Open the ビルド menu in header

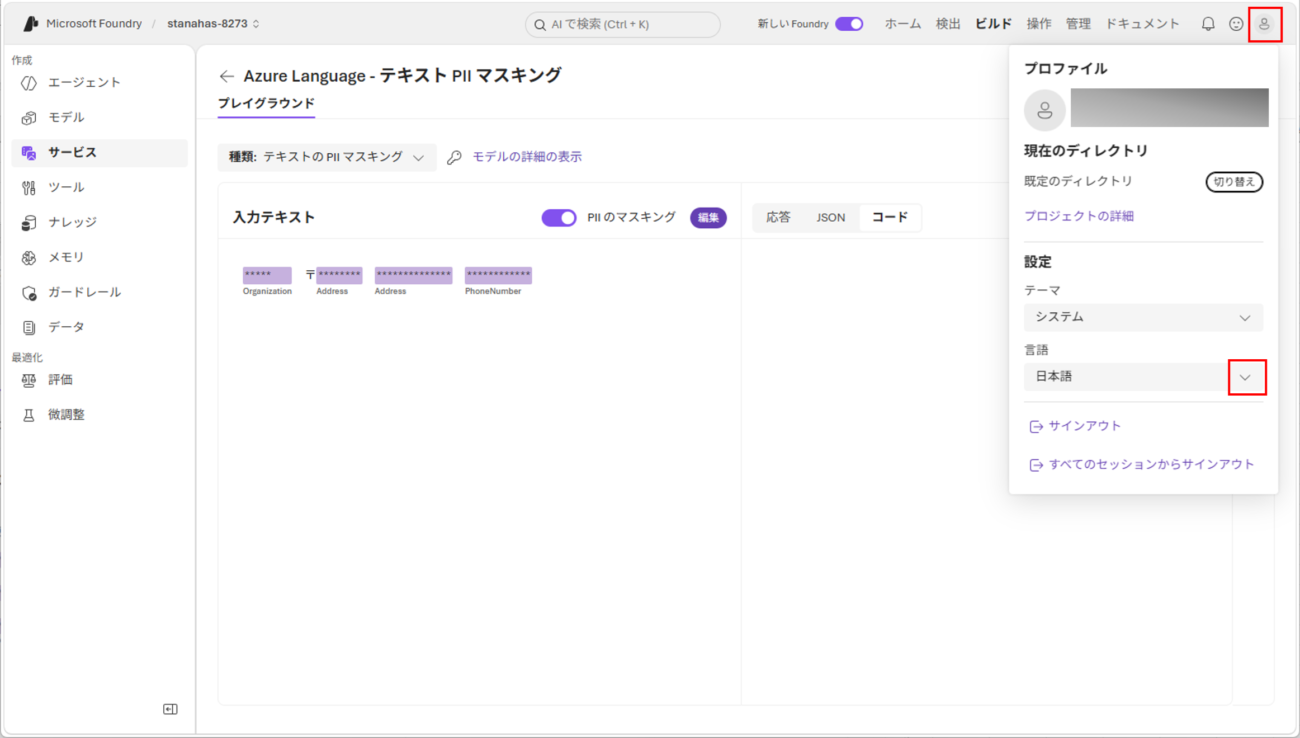993,24
